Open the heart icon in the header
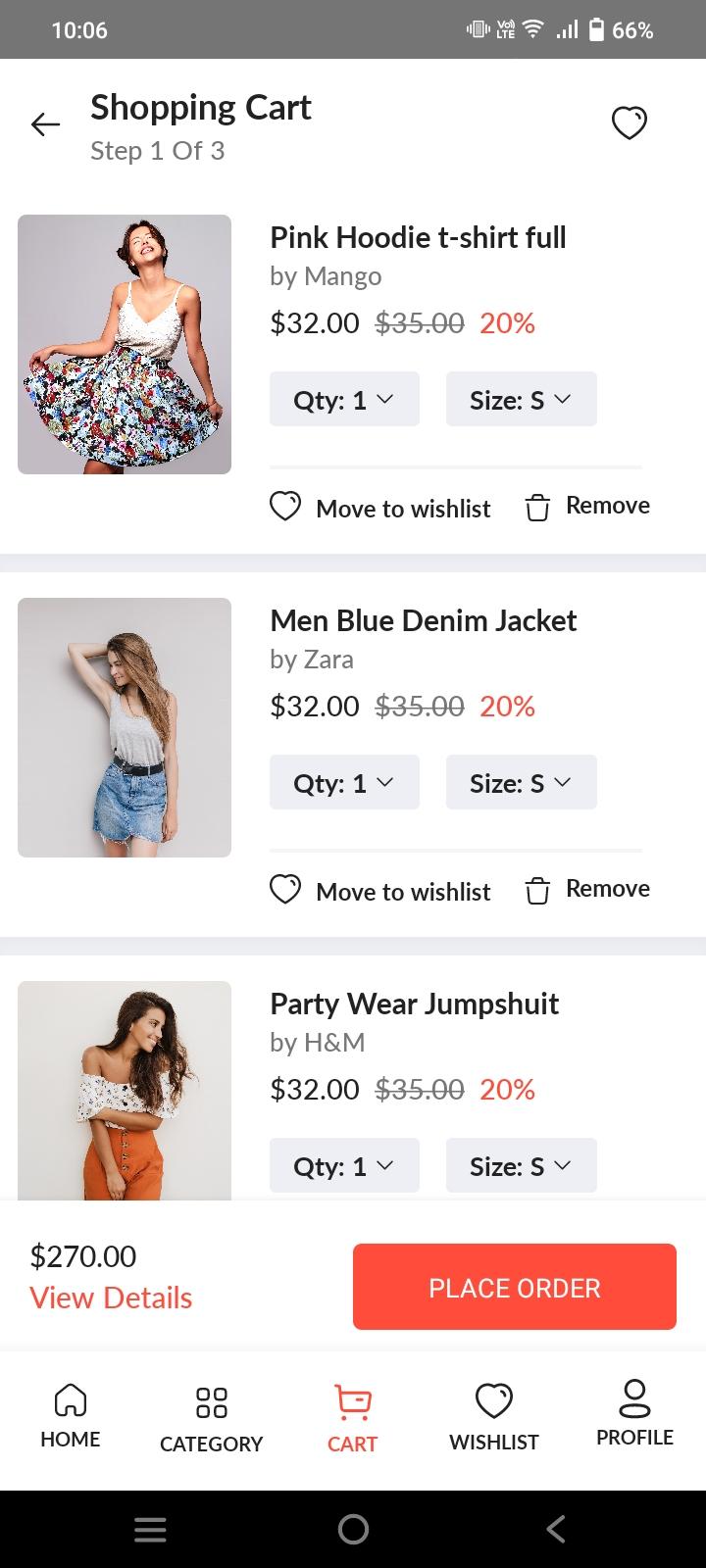706x1568 pixels. (630, 123)
